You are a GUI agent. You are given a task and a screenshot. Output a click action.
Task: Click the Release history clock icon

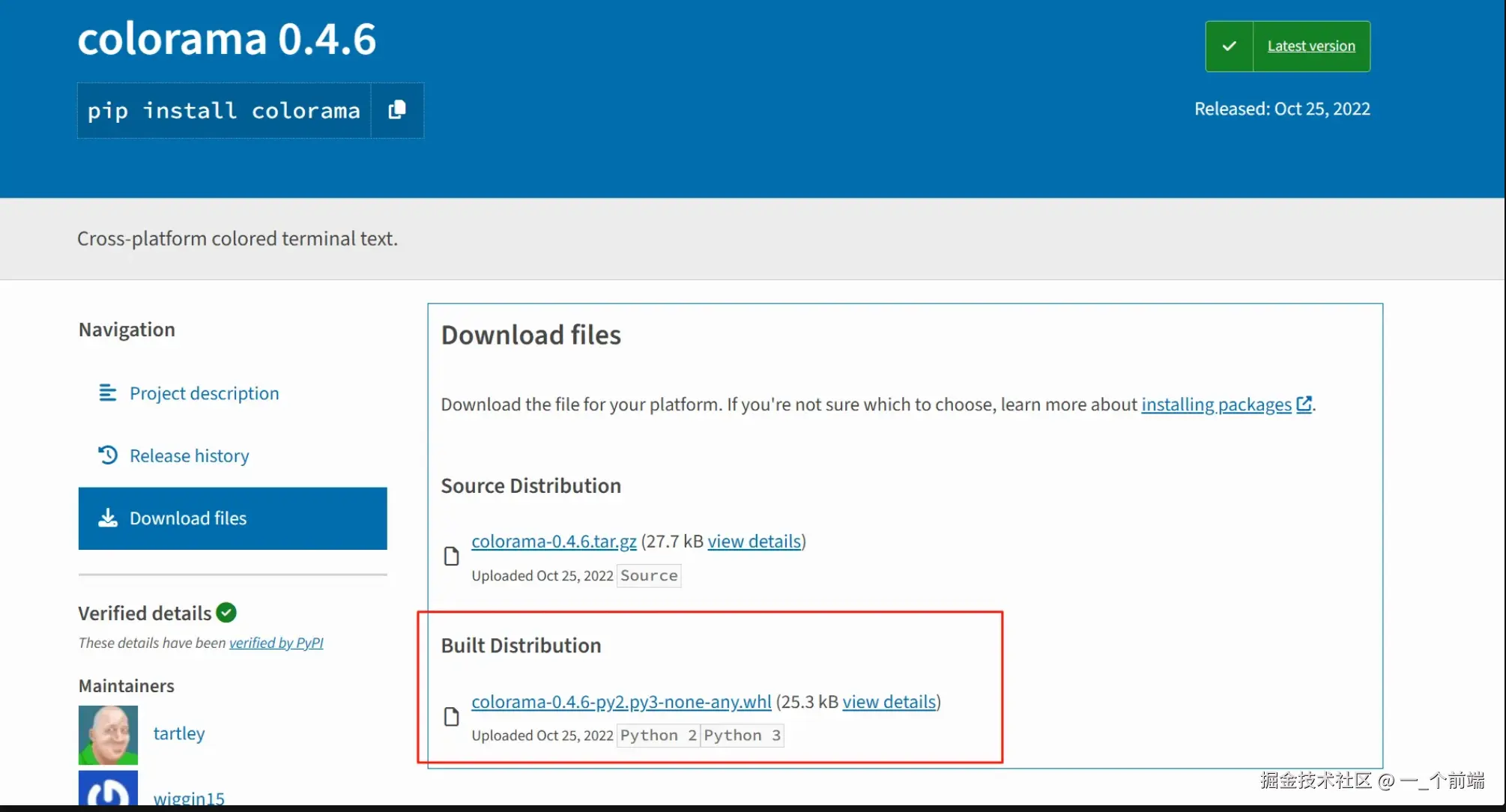click(108, 455)
